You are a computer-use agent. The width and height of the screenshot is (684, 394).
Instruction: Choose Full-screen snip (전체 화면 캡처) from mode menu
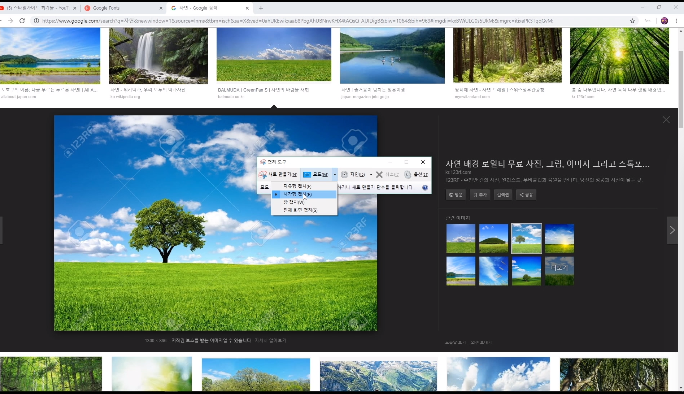(304, 210)
